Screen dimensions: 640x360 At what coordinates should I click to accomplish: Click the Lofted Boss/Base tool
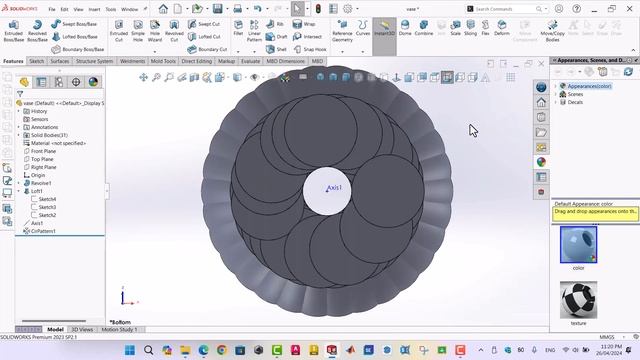[74, 37]
